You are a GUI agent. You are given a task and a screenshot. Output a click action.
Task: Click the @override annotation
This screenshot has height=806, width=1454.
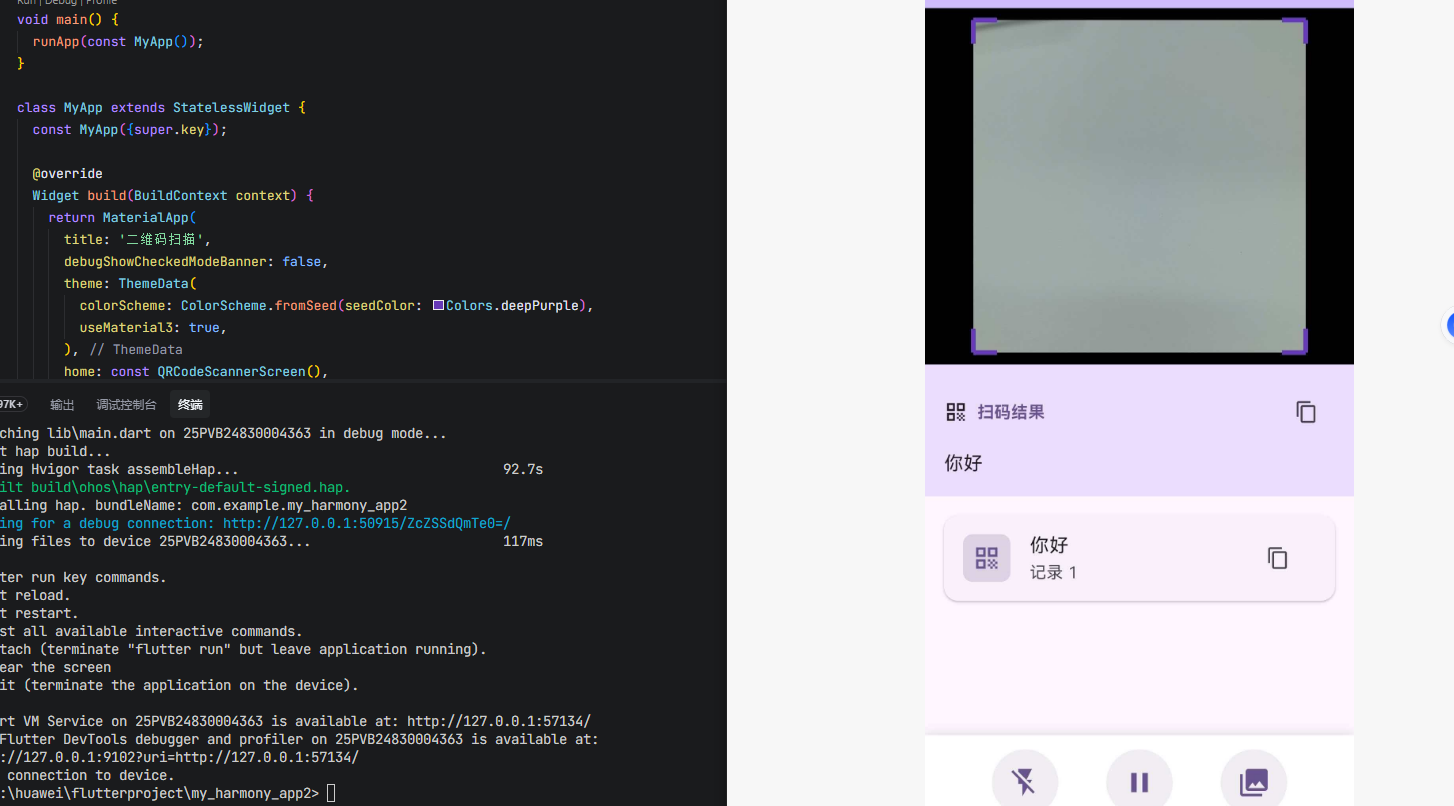pos(67,173)
